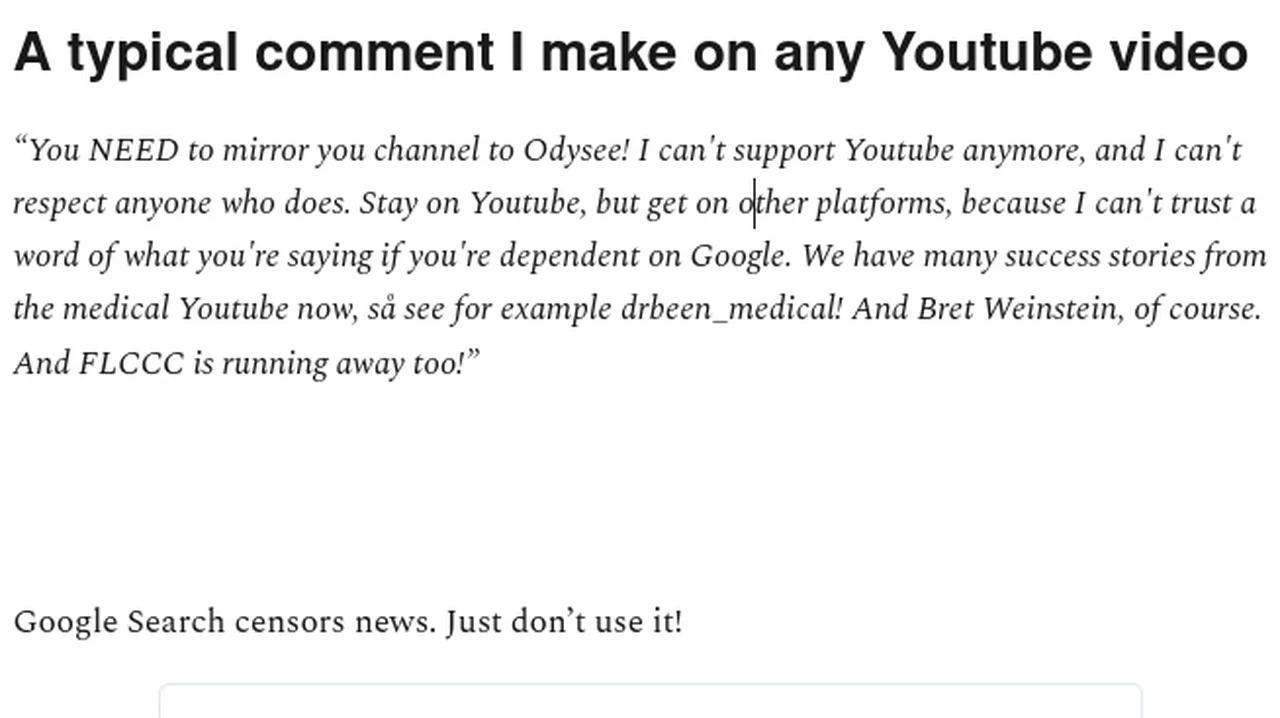This screenshot has height=718, width=1280.
Task: Click the word "anymore" in first line
Action: [1023, 151]
